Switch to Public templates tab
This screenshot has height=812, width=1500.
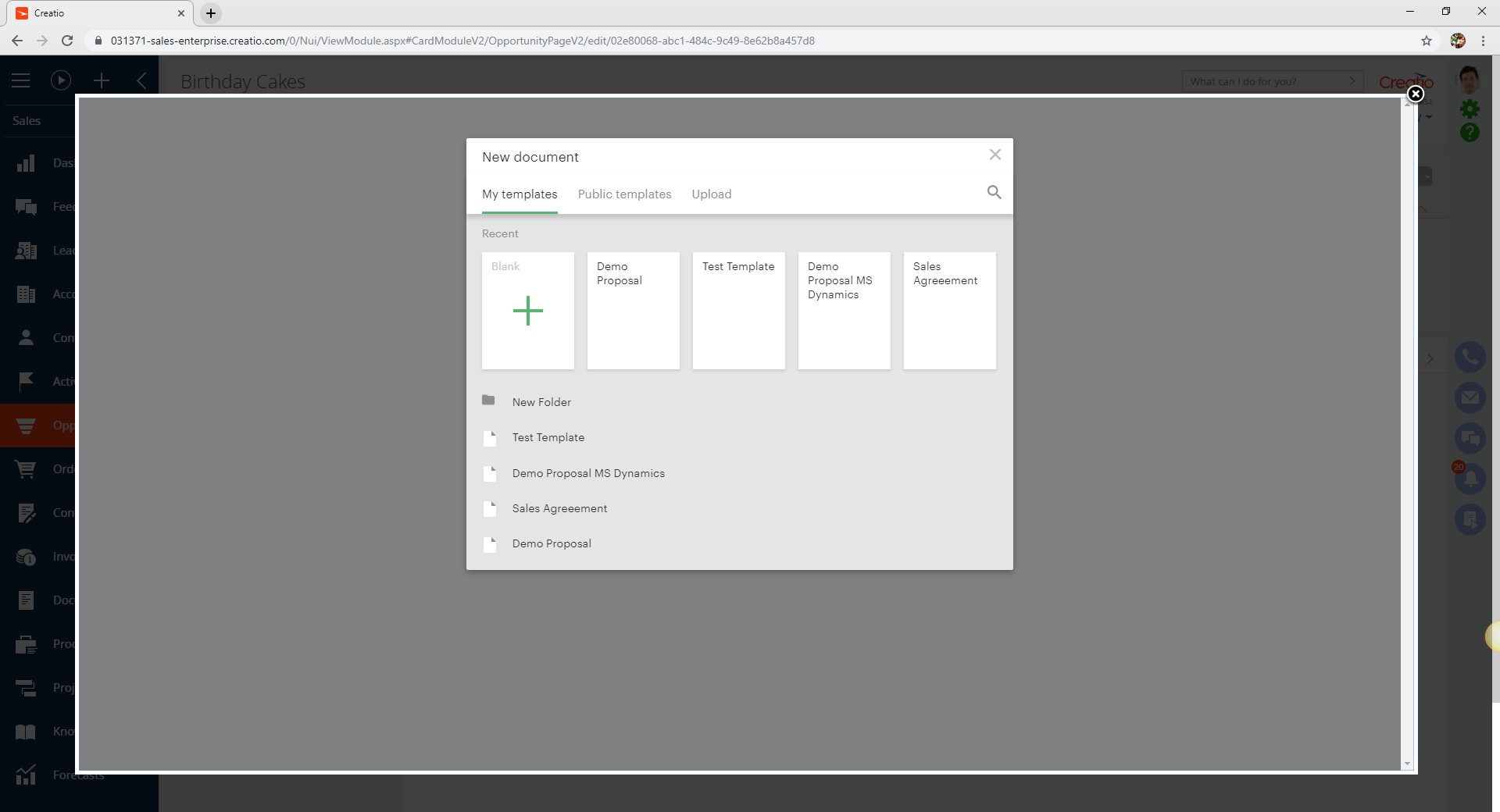[x=624, y=194]
